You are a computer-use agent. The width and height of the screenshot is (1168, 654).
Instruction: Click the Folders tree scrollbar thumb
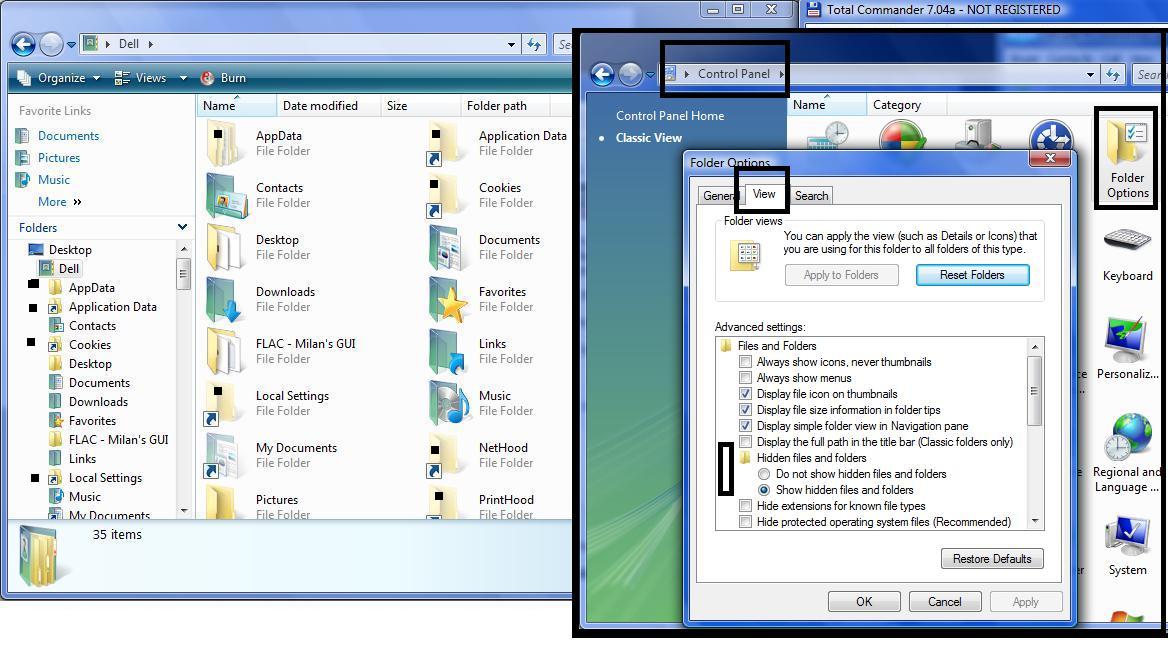tap(182, 273)
